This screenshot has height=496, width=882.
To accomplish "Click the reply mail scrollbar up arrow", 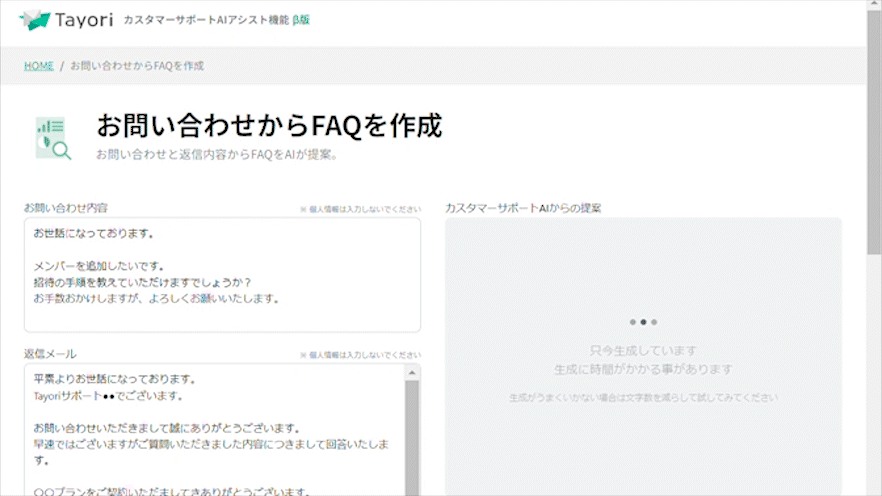I will (x=412, y=372).
